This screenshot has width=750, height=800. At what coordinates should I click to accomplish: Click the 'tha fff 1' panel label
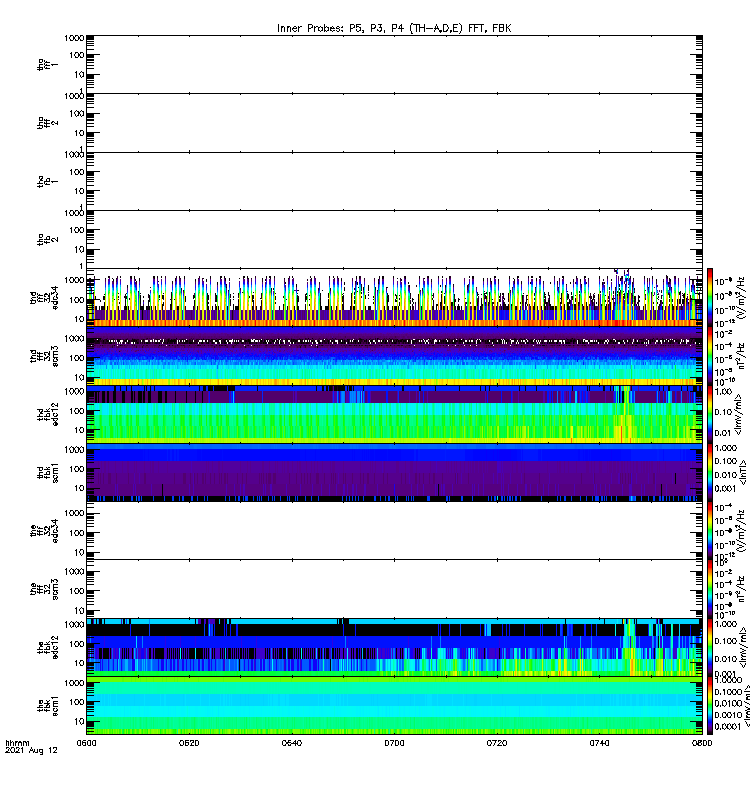point(47,64)
